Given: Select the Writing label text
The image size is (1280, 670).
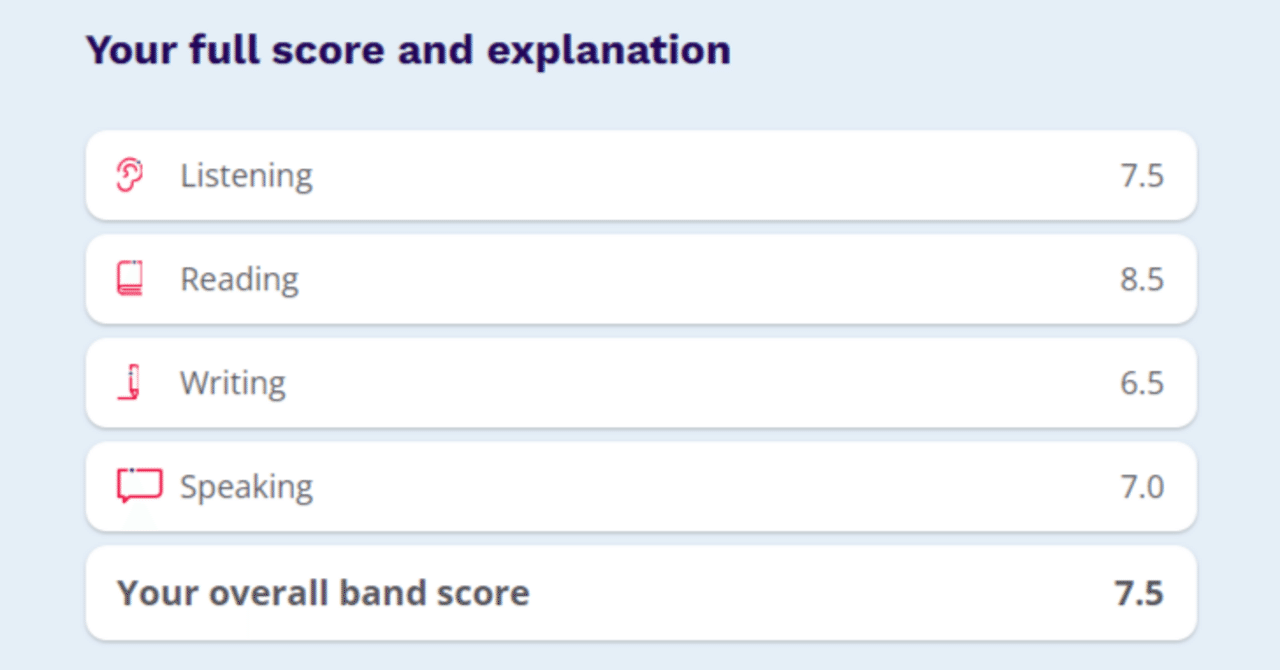Looking at the screenshot, I should click(x=233, y=384).
